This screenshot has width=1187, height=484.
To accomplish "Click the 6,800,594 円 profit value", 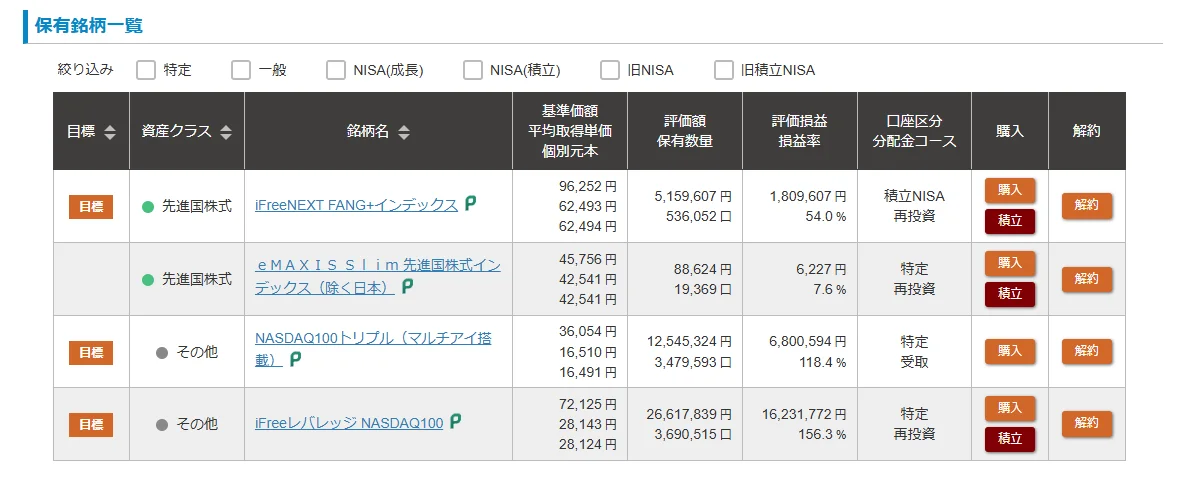I will click(808, 342).
